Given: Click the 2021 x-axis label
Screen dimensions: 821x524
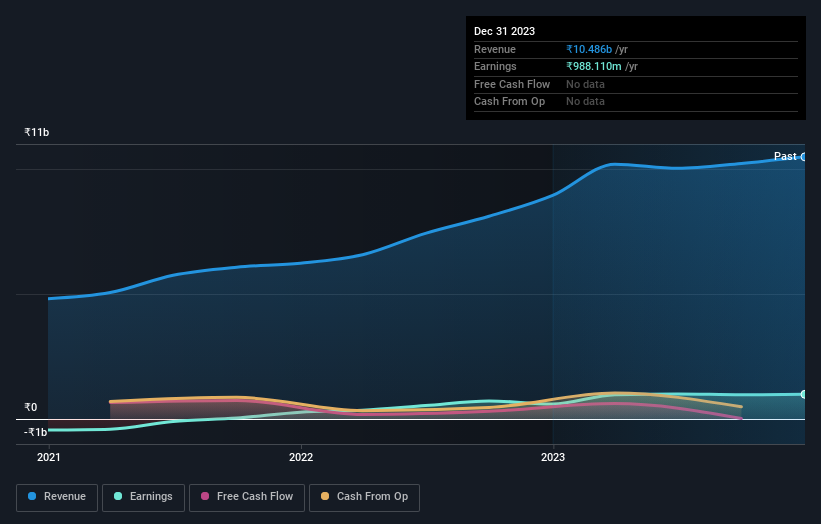Looking at the screenshot, I should point(49,457).
